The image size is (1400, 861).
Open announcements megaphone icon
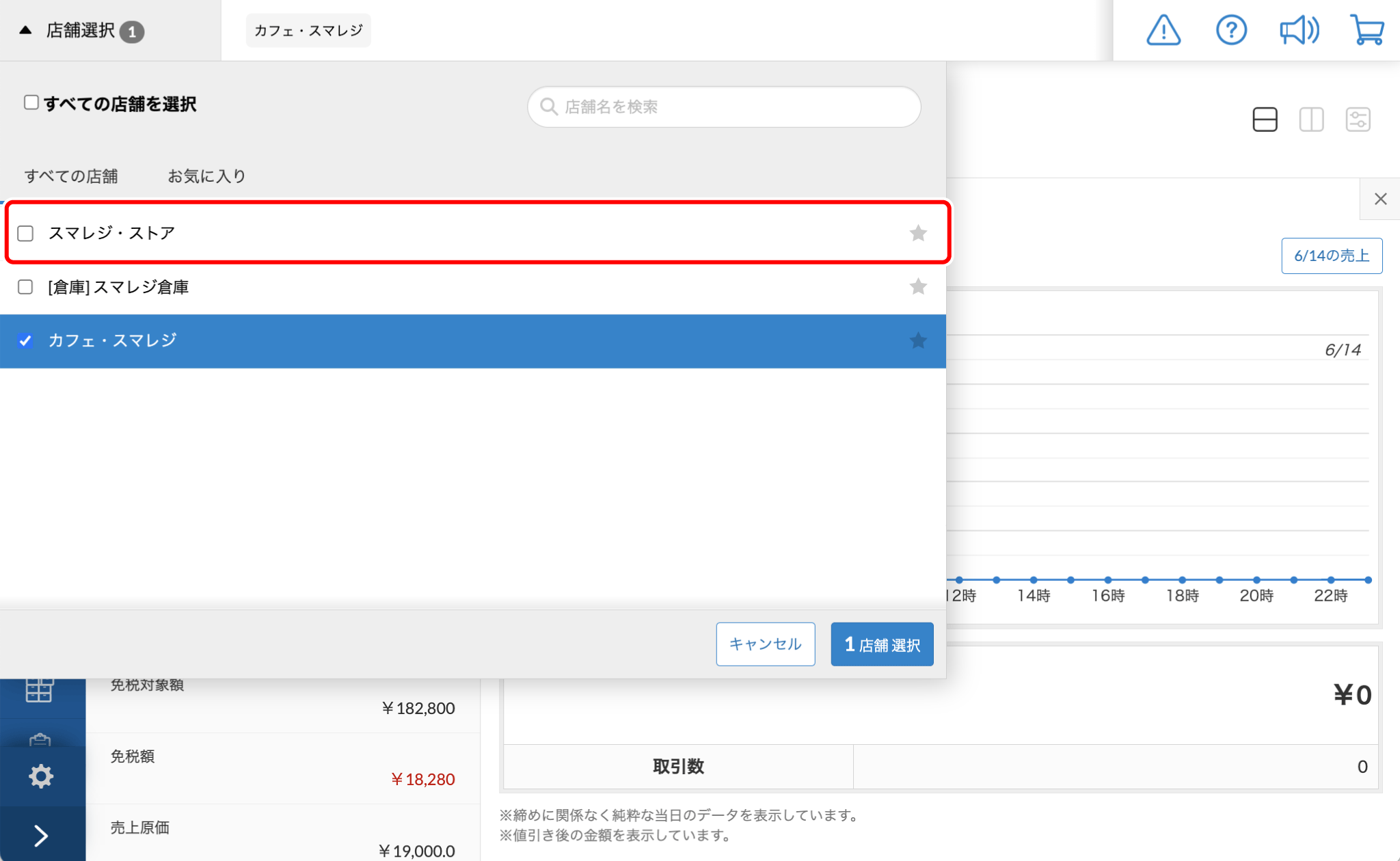[1299, 31]
